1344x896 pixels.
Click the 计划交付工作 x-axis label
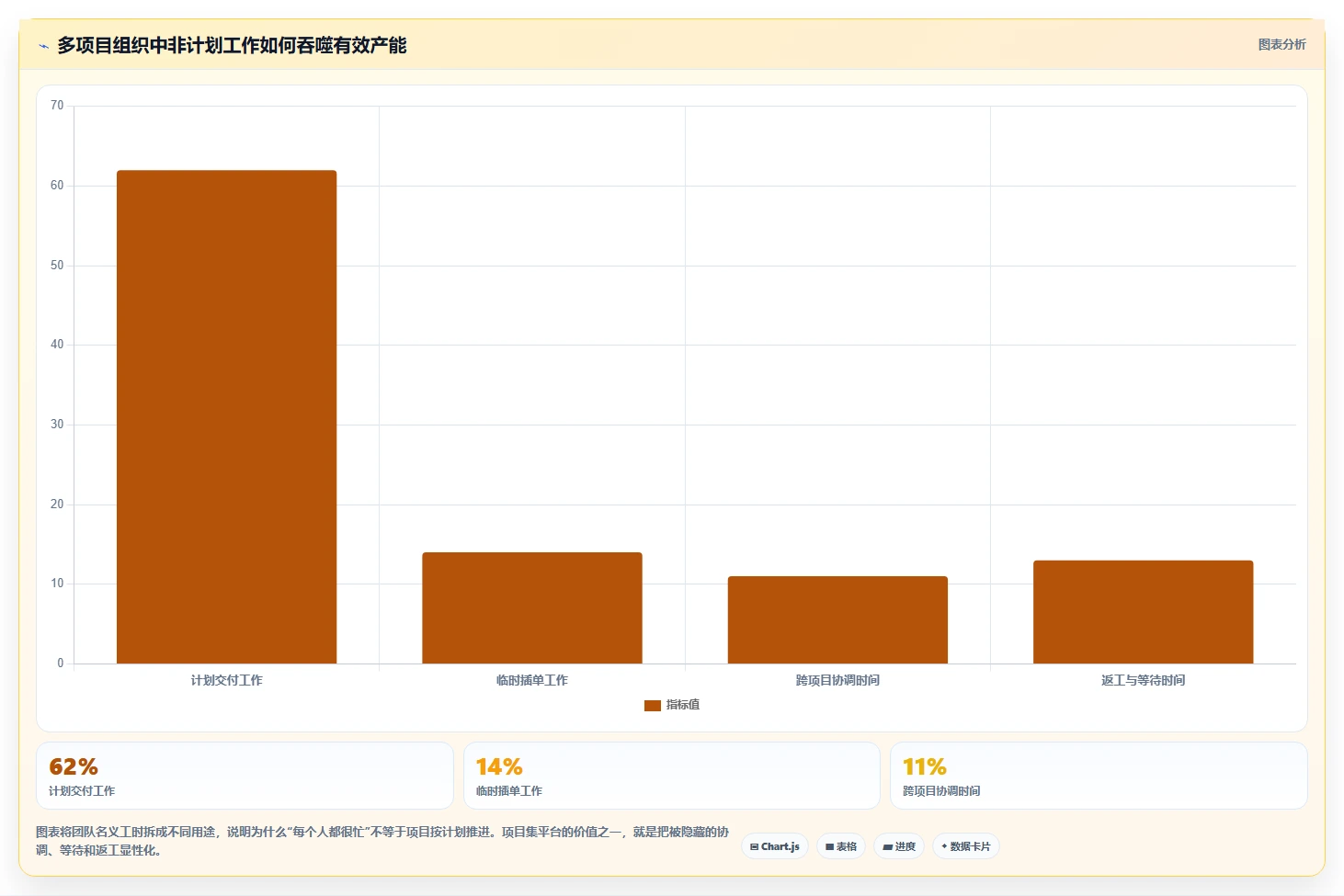(x=226, y=680)
